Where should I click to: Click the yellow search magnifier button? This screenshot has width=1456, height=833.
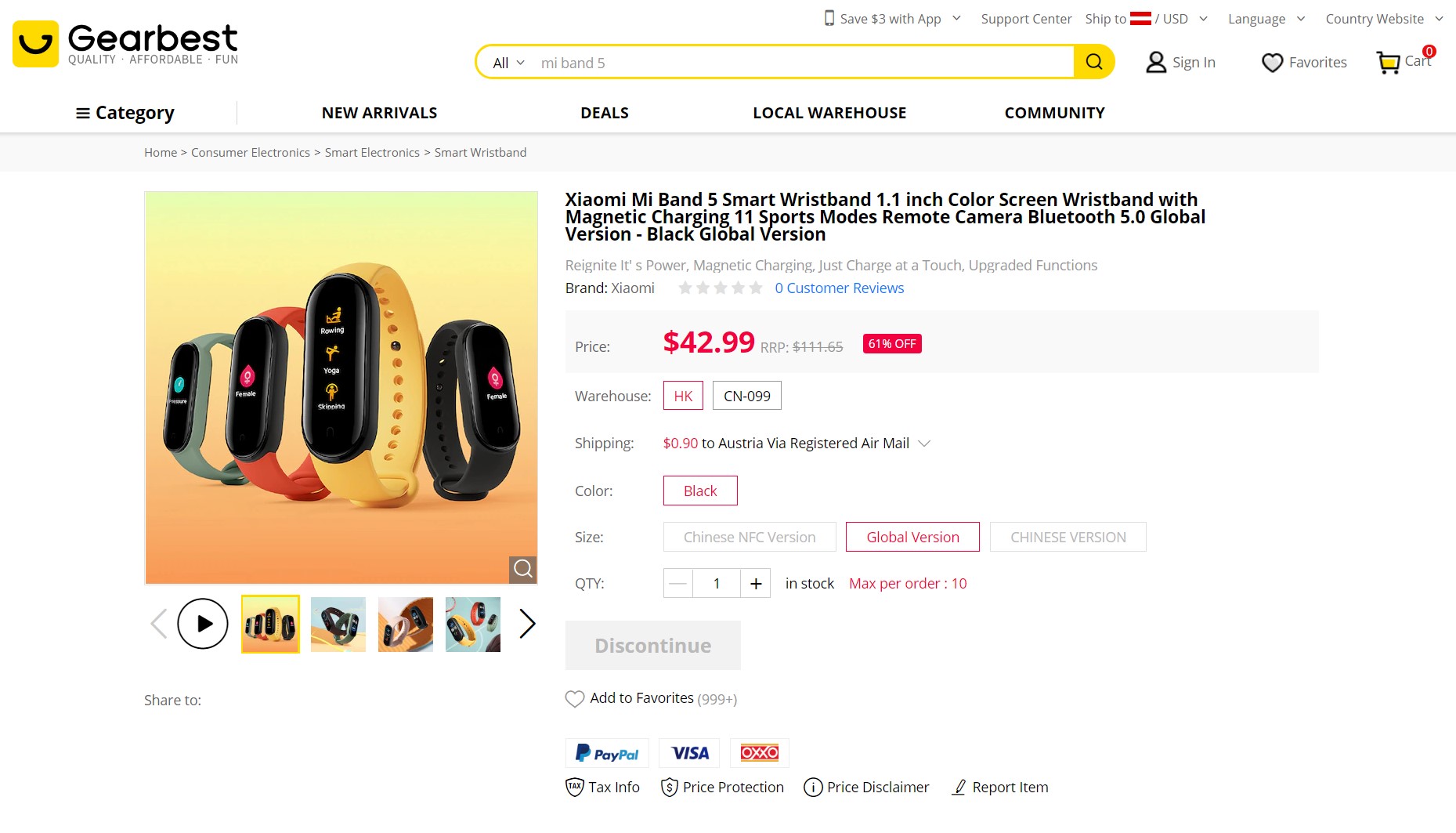click(x=1093, y=62)
